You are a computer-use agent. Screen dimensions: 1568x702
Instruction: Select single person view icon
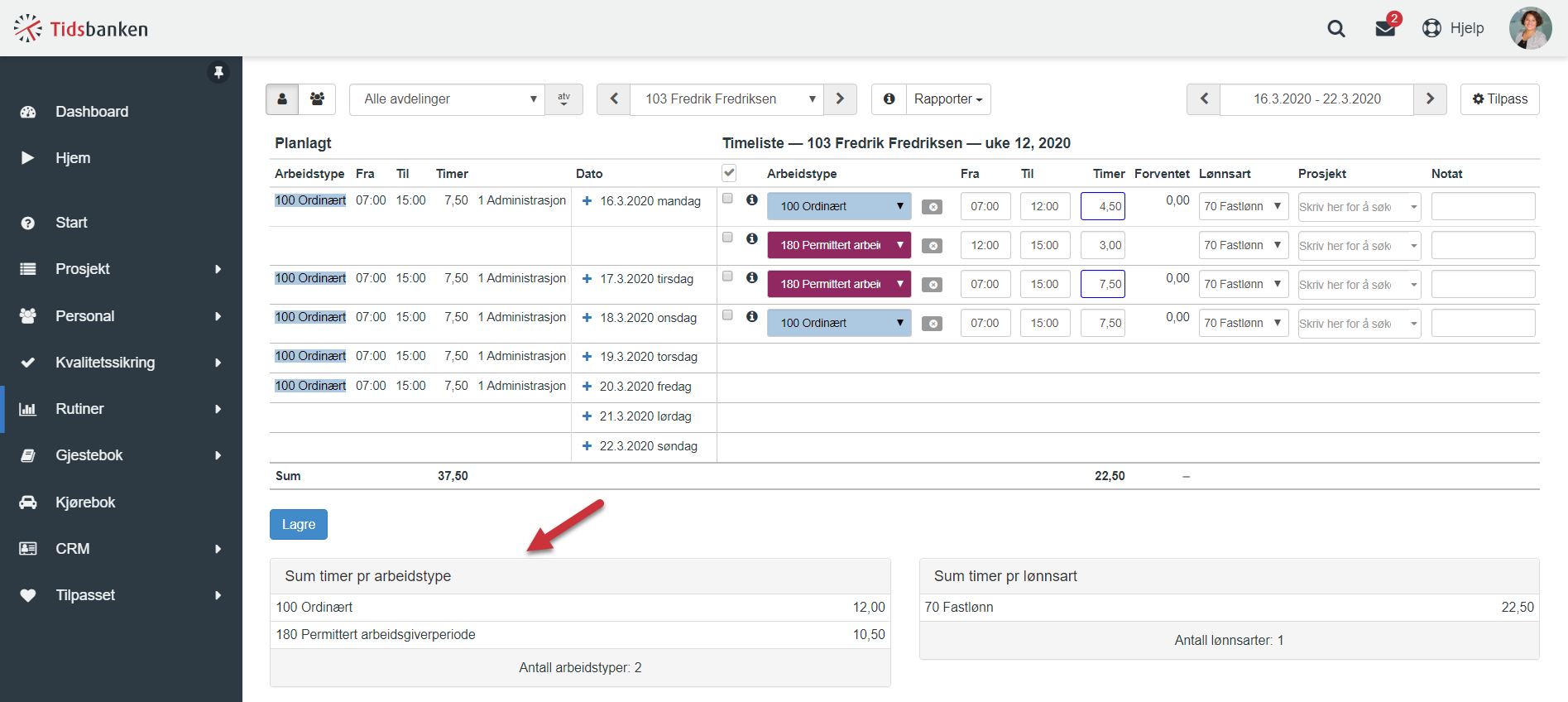pyautogui.click(x=282, y=99)
